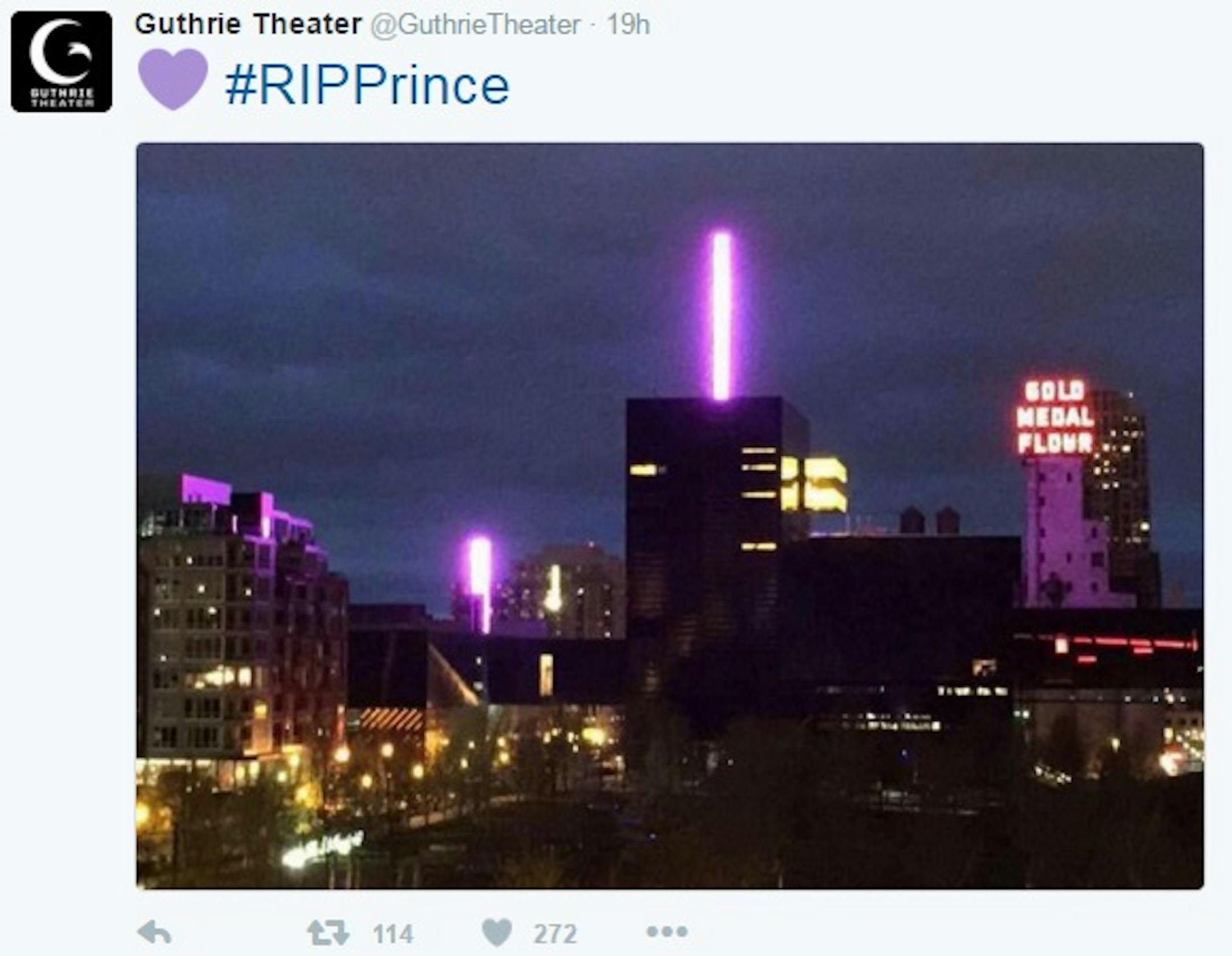Open the #RIPPrince hashtag link
Viewport: 1232px width, 956px height.
click(367, 86)
